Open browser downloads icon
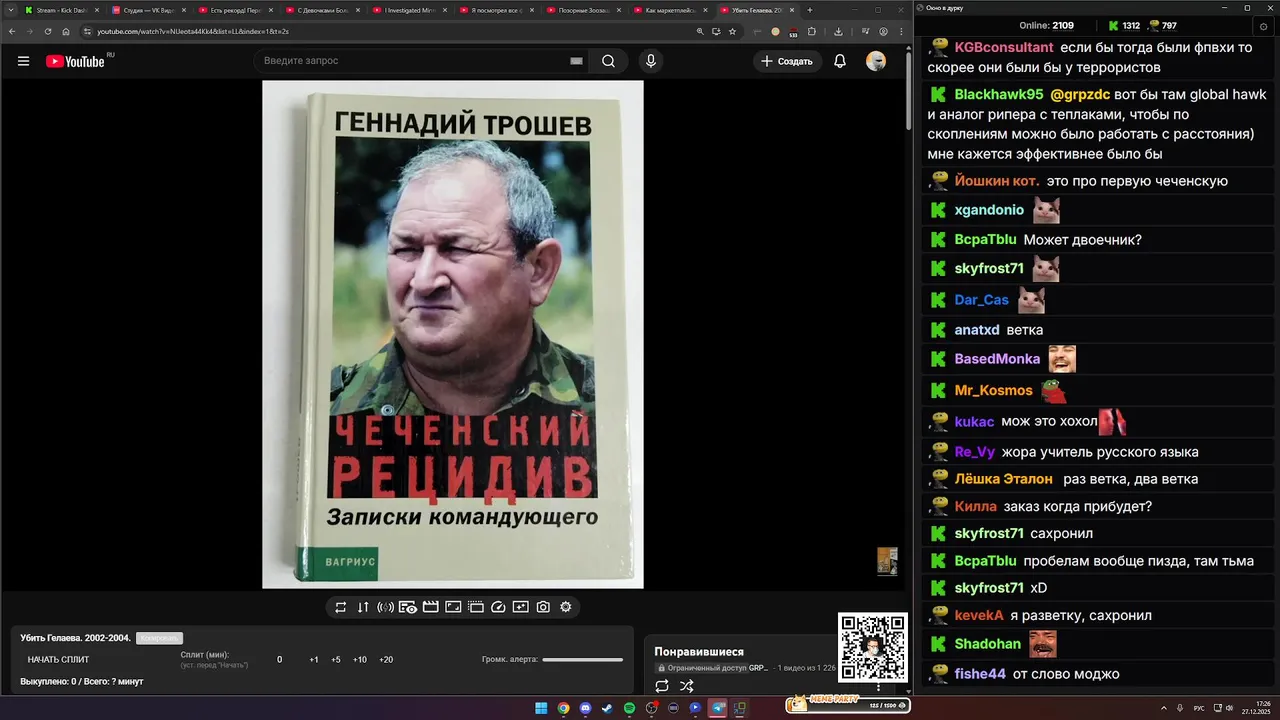 point(838,31)
